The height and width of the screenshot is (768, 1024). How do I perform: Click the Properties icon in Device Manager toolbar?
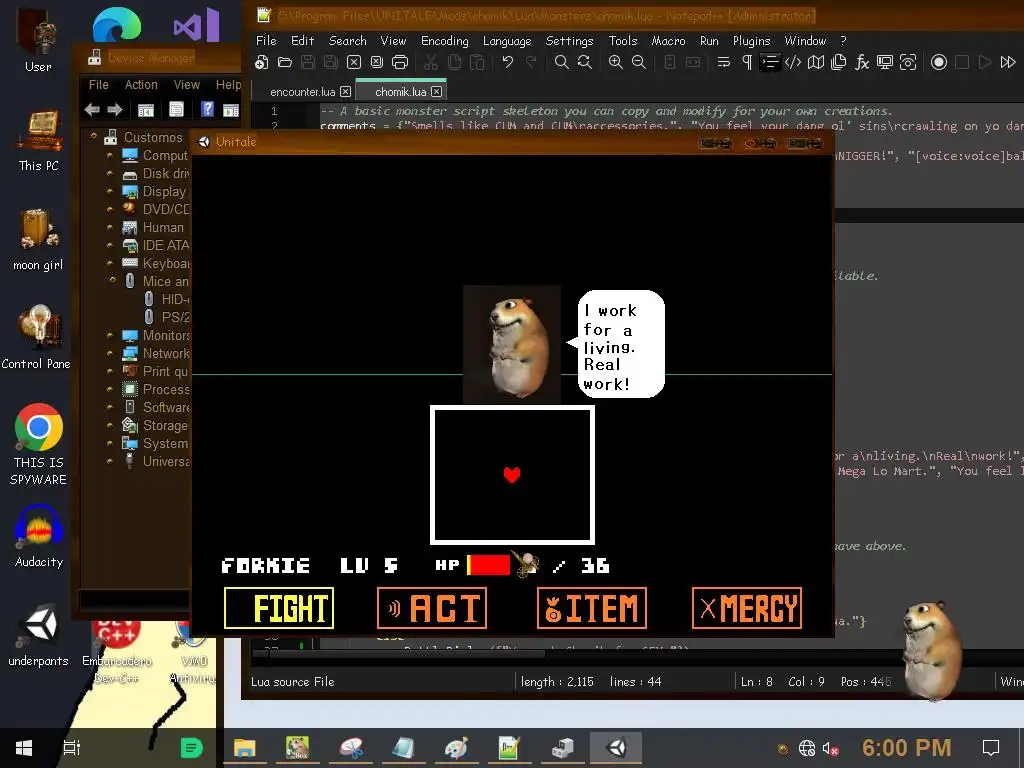point(176,110)
